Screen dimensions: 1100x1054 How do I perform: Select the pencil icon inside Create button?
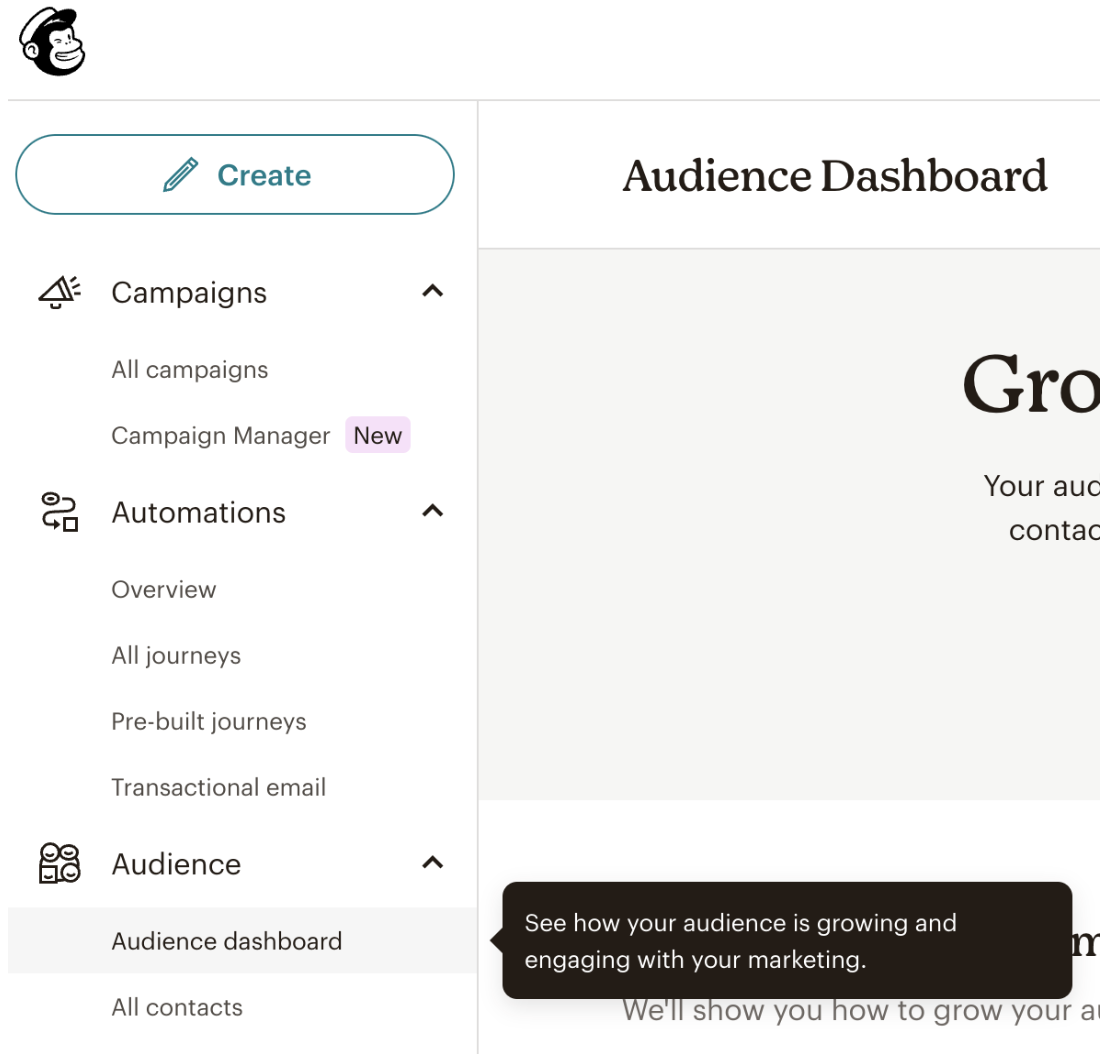(x=181, y=174)
